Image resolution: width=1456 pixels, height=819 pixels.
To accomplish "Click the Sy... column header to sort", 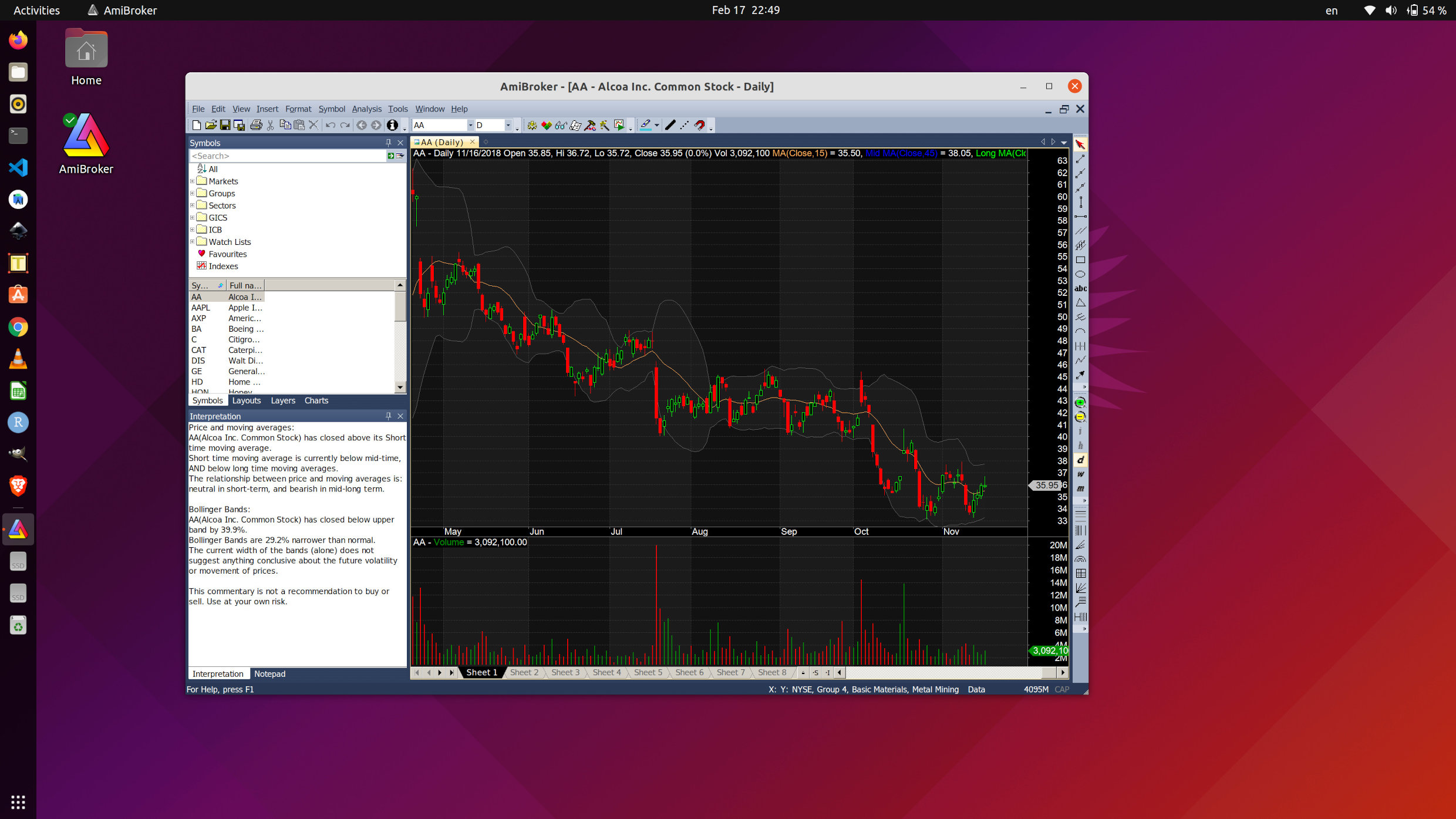I will [208, 285].
